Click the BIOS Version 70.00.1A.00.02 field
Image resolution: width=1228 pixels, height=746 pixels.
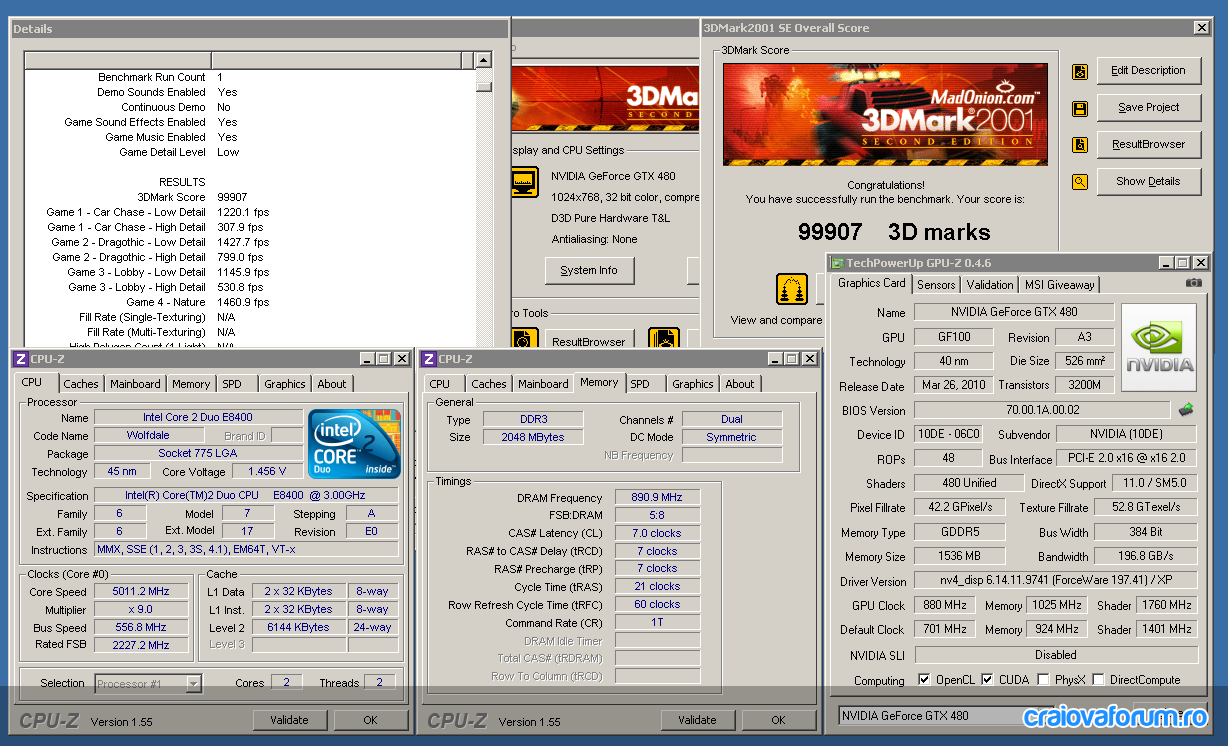point(1041,410)
